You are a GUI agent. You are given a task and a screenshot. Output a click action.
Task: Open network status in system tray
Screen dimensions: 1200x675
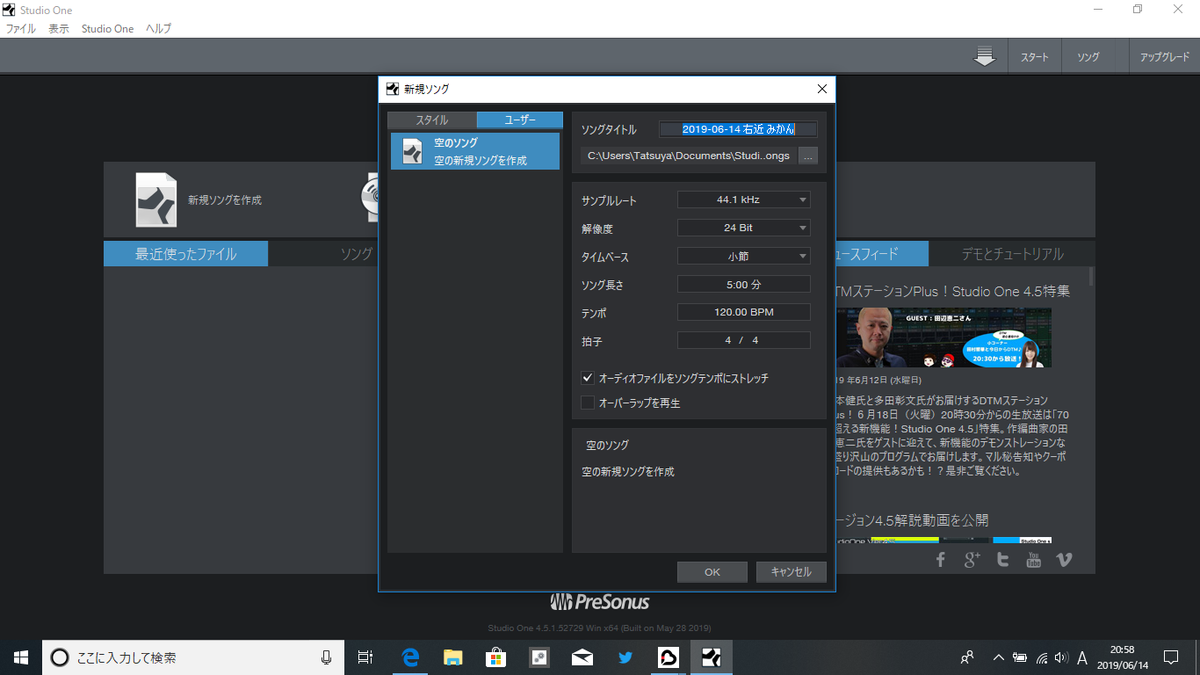click(x=1041, y=657)
